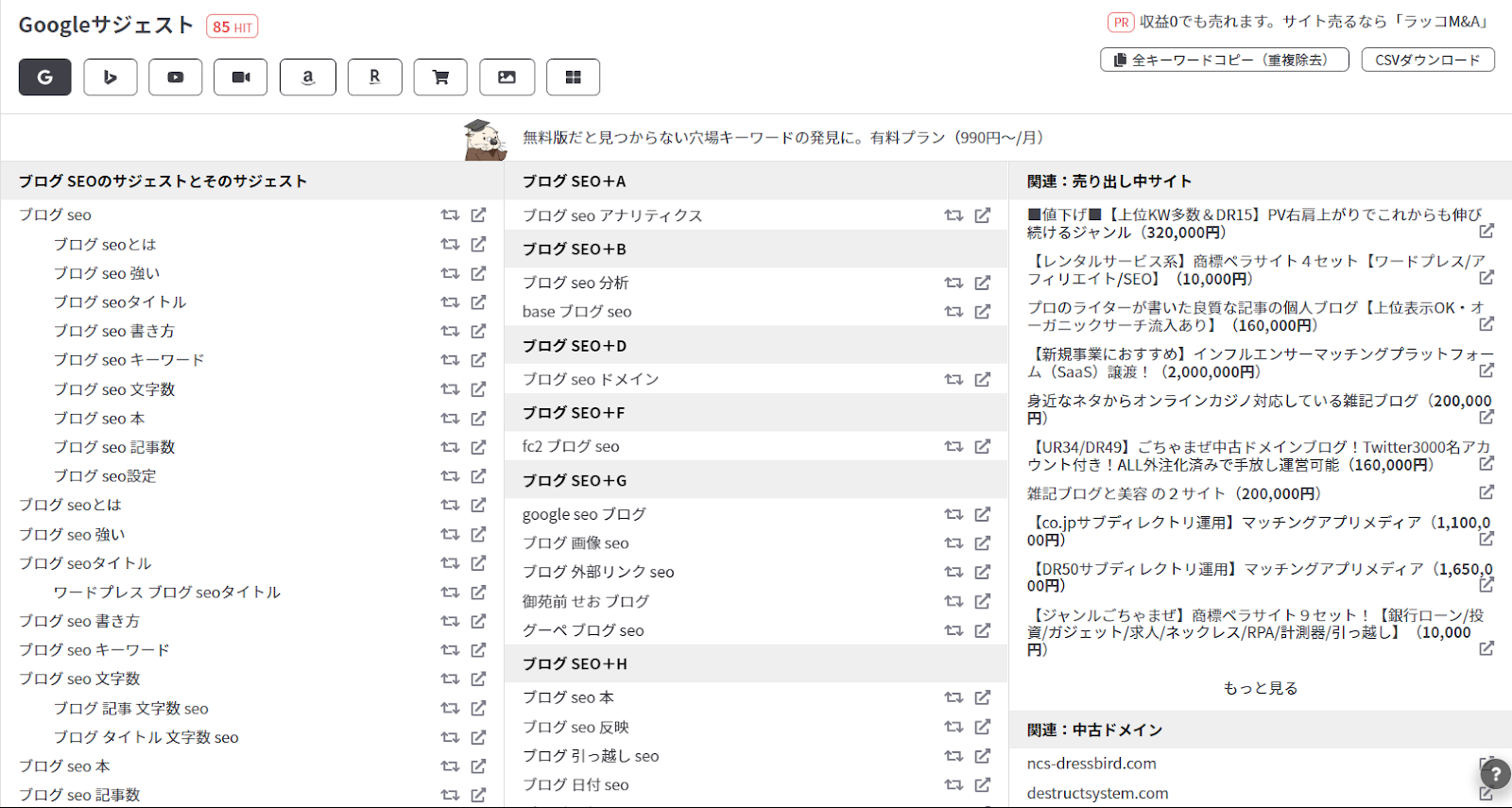Select the shopping cart suggest icon

click(x=440, y=77)
